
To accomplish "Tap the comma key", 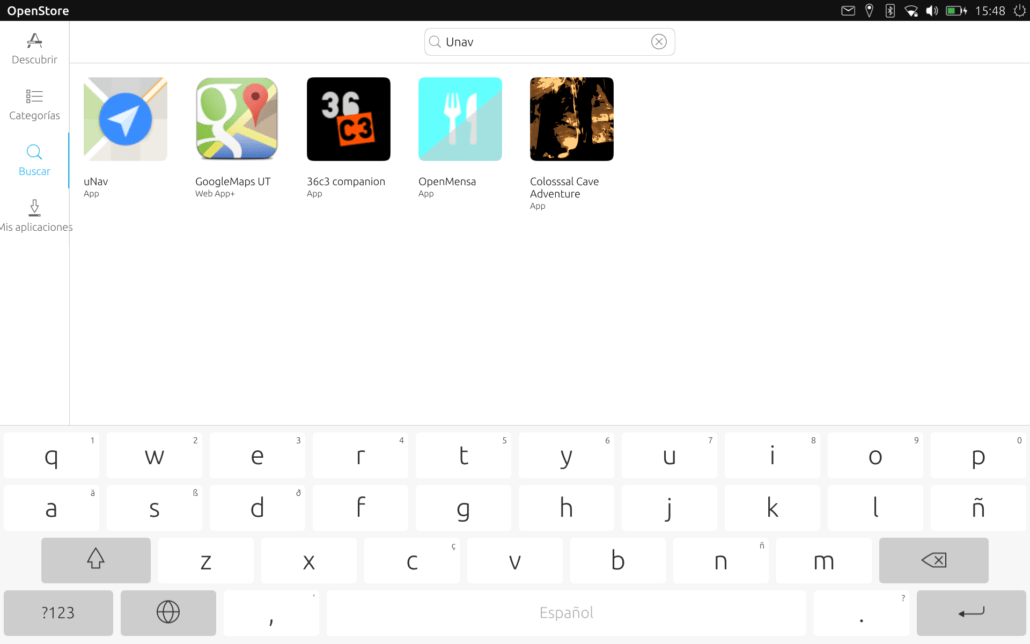I will click(x=271, y=612).
